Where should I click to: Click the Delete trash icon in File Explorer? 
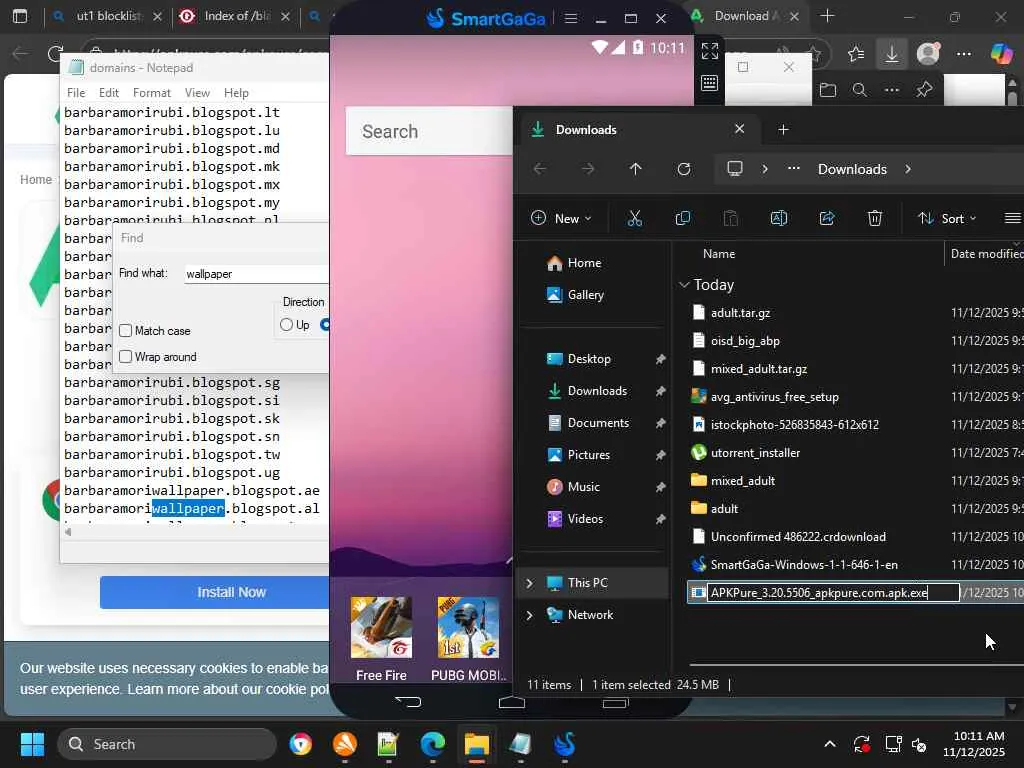(x=874, y=218)
